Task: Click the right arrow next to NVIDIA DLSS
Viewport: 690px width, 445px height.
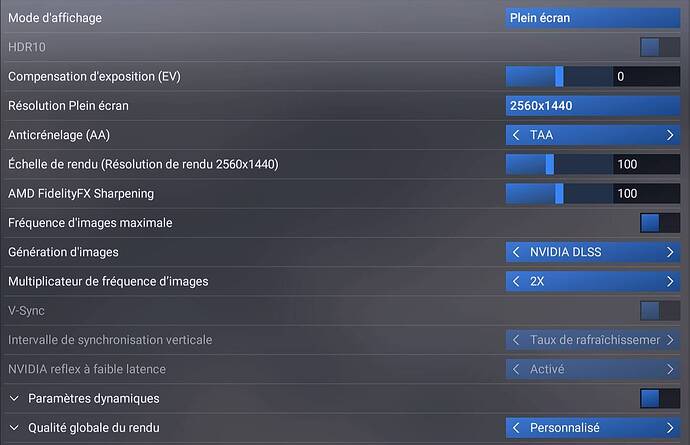Action: pyautogui.click(x=670, y=253)
